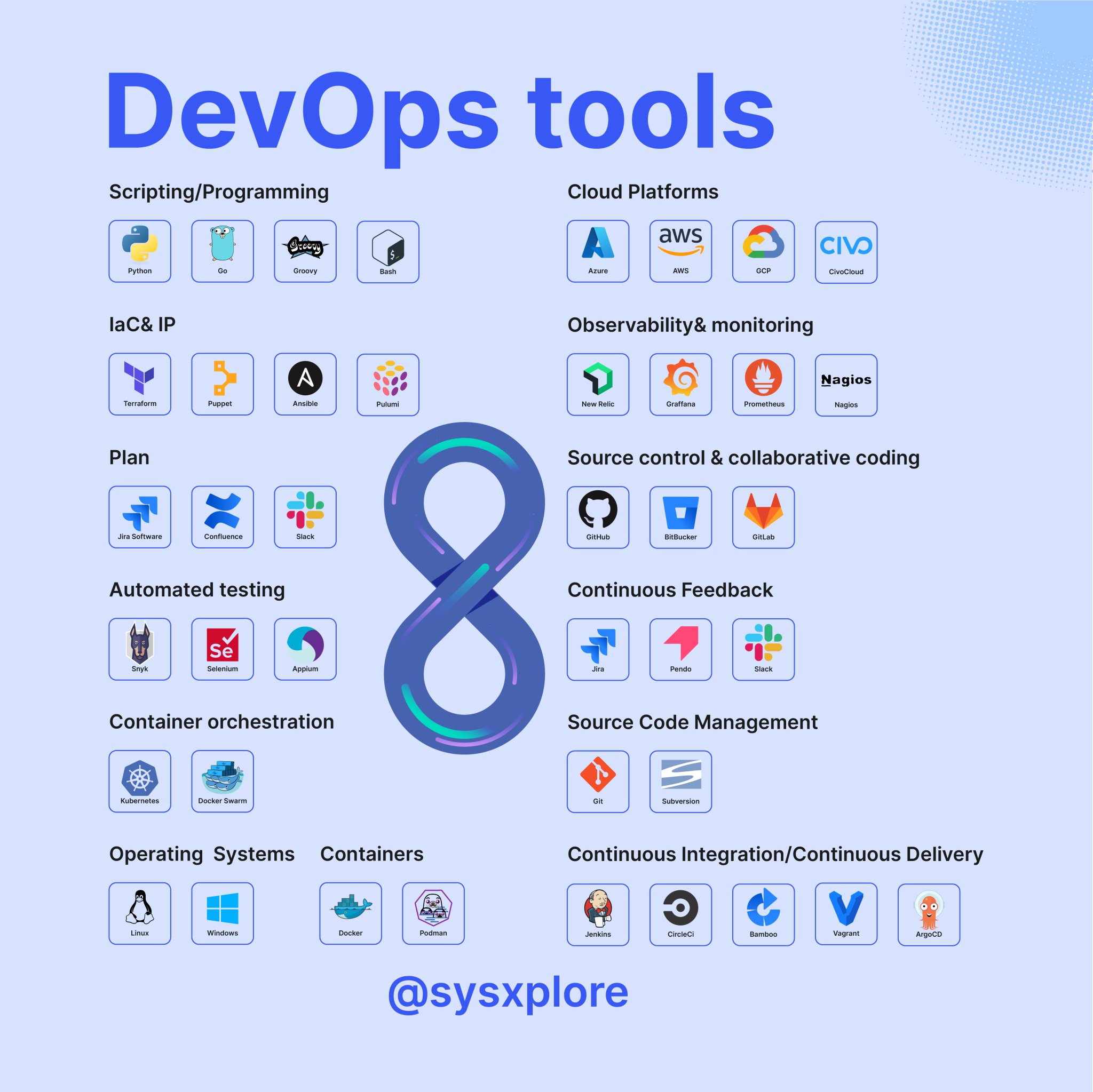Click the DevOps tools title

(440, 112)
